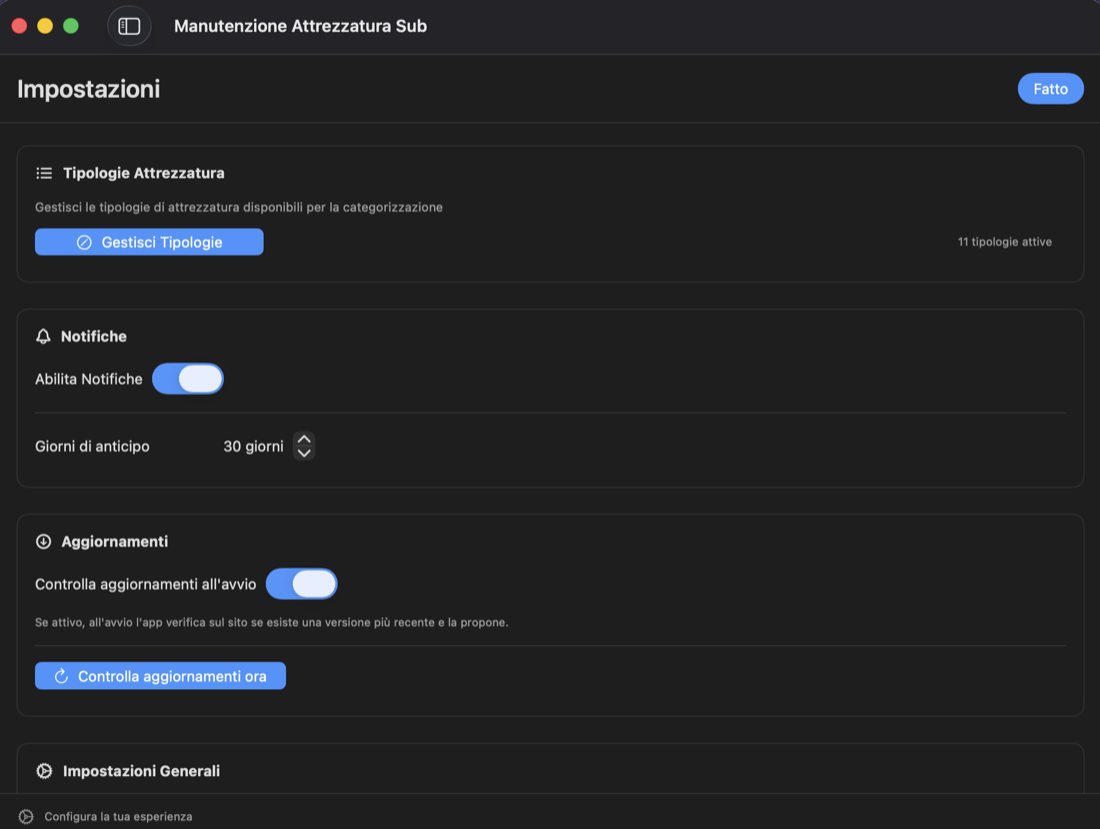Open Gestisci Tipologie
This screenshot has height=829, width=1100.
[149, 242]
